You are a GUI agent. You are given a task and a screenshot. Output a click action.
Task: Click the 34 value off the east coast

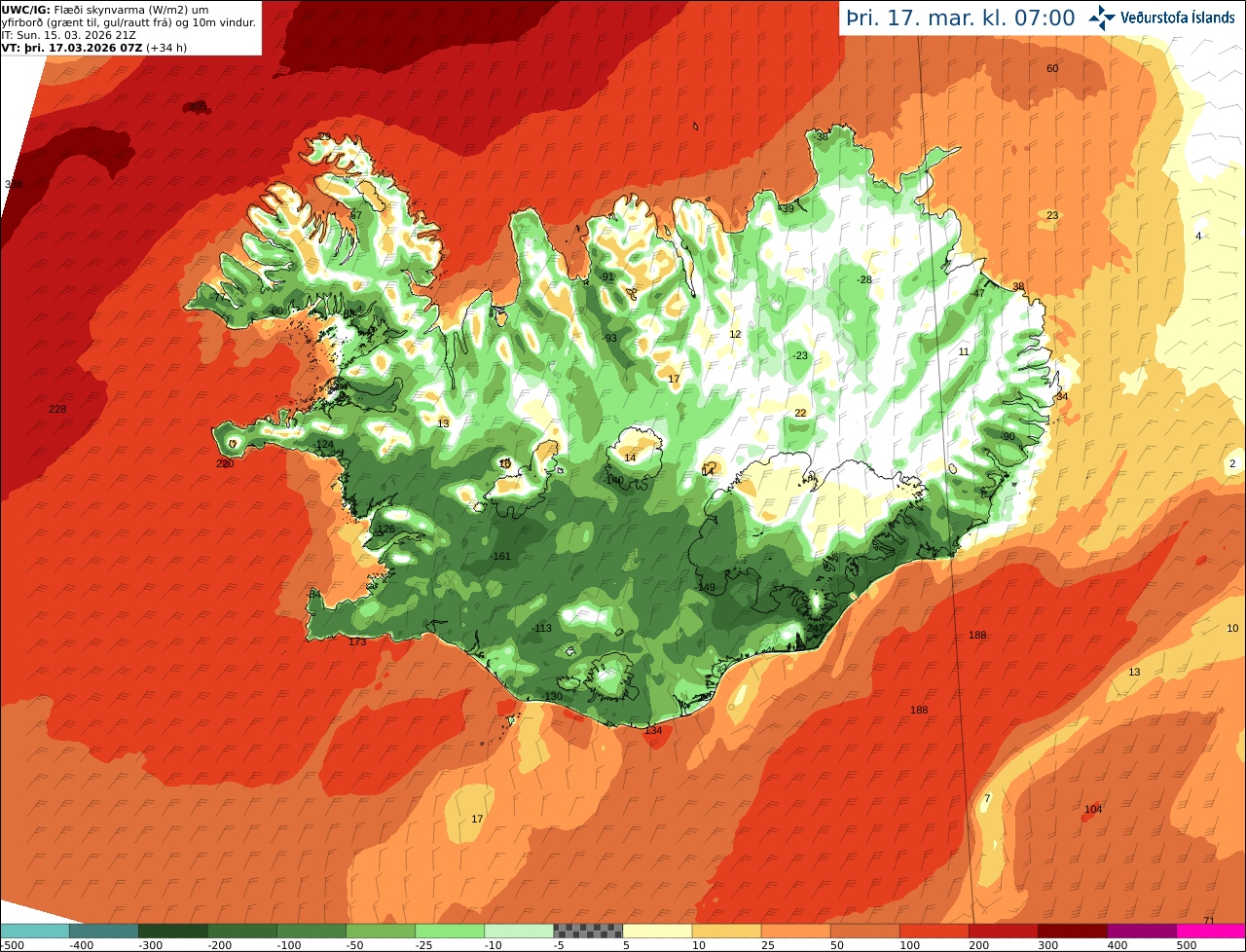point(1062,396)
